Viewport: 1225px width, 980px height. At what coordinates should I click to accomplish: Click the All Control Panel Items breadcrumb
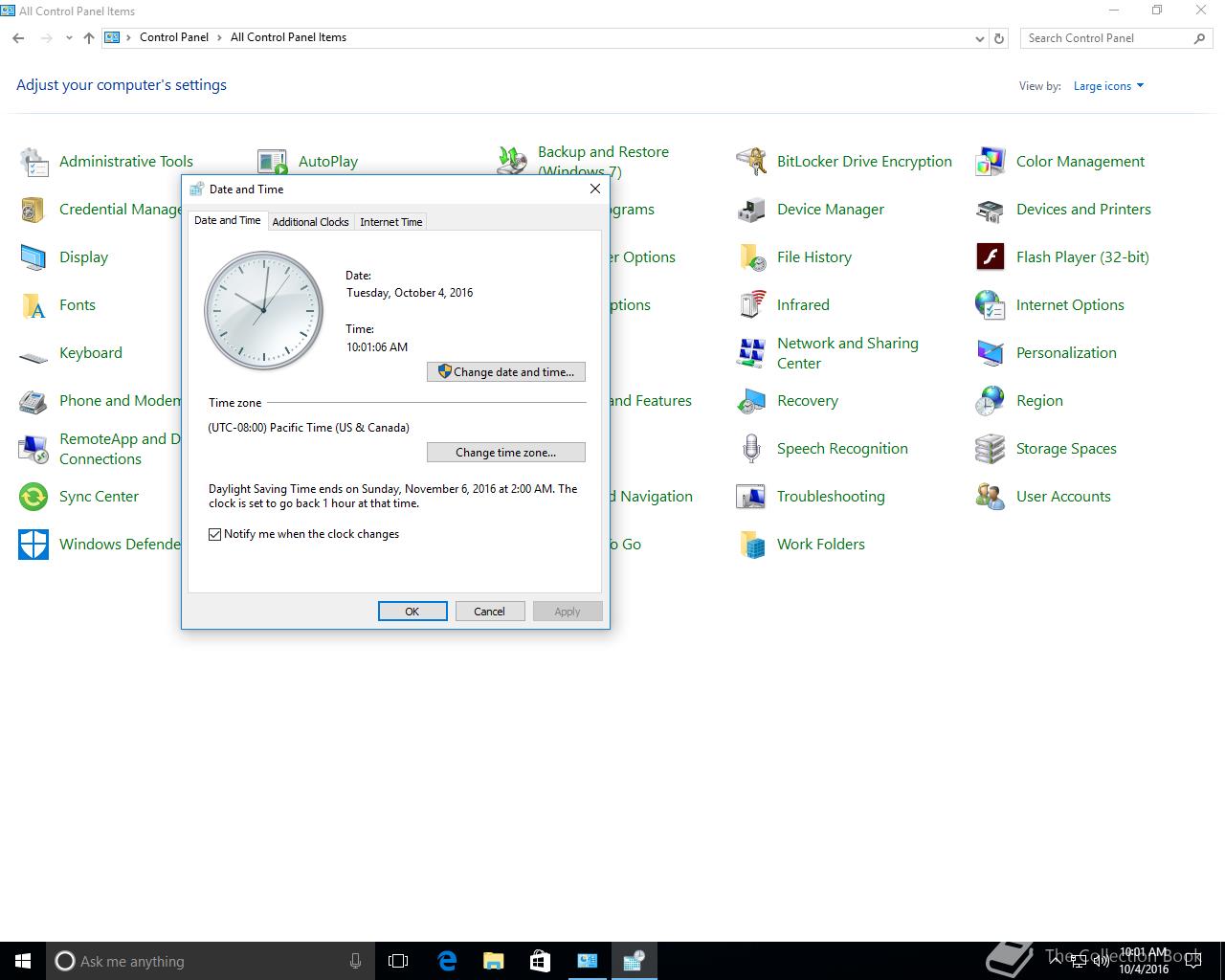click(288, 37)
